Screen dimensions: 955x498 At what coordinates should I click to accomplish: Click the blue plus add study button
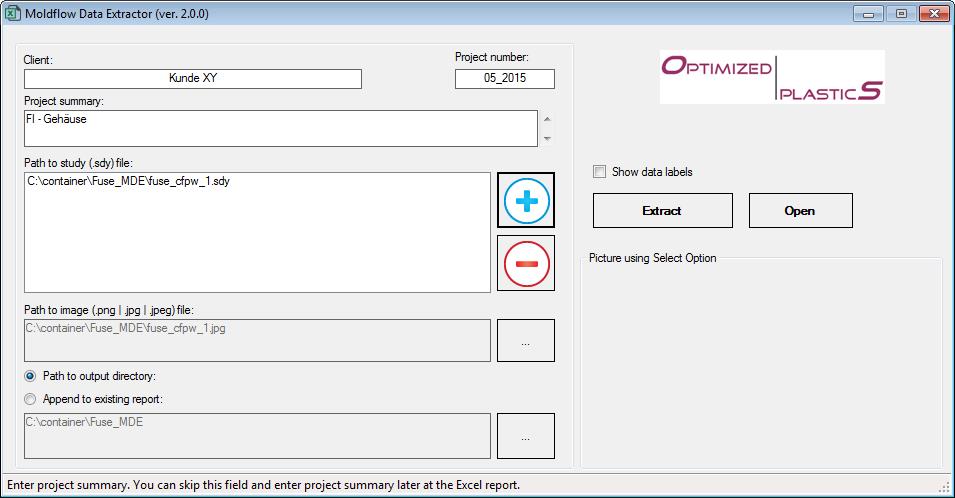(526, 201)
